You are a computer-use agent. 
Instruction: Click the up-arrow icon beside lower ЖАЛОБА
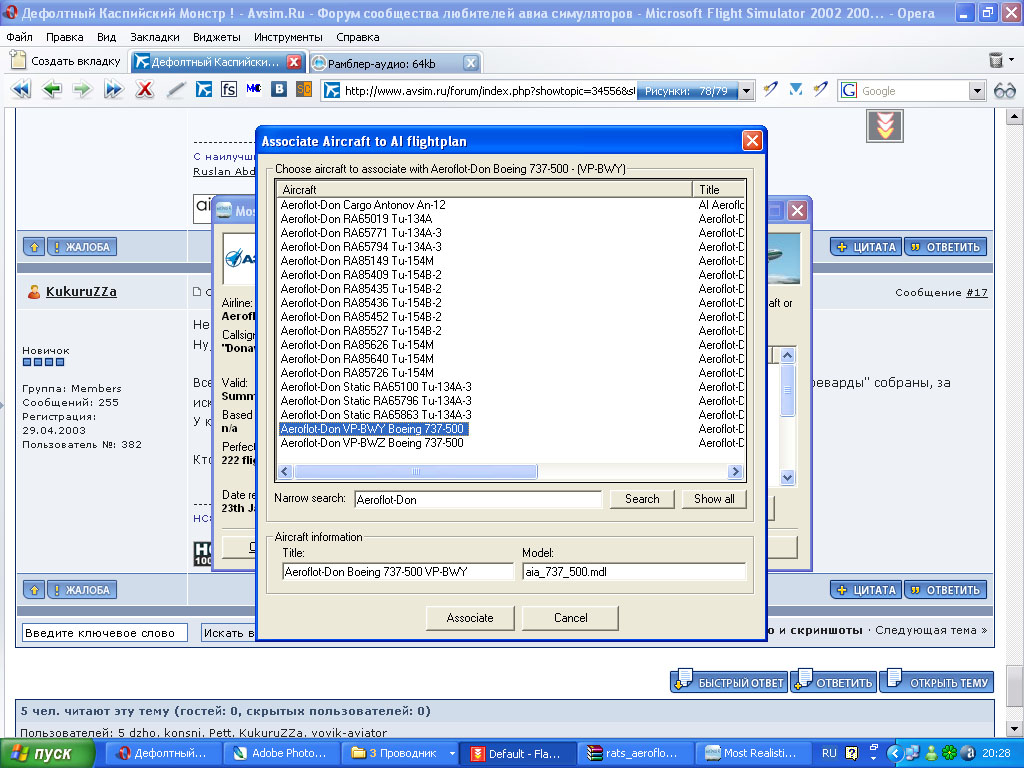tap(34, 590)
